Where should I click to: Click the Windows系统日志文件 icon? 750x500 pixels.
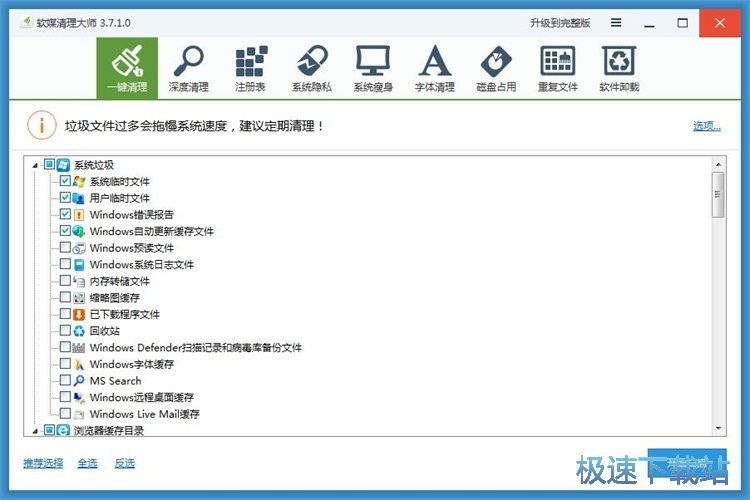pyautogui.click(x=79, y=265)
